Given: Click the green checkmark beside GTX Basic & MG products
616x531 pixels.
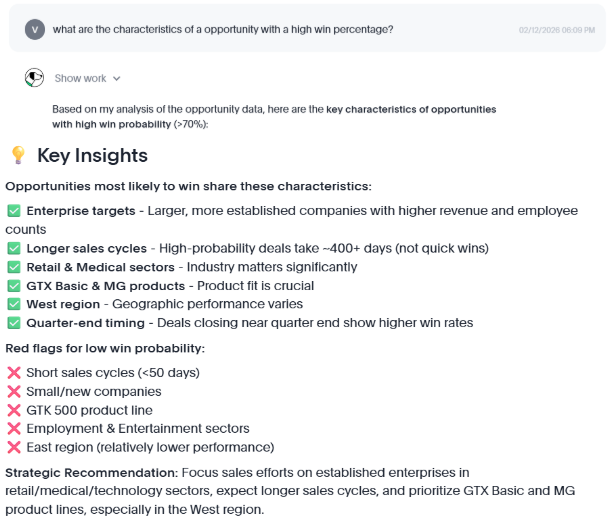Looking at the screenshot, I should [14, 285].
